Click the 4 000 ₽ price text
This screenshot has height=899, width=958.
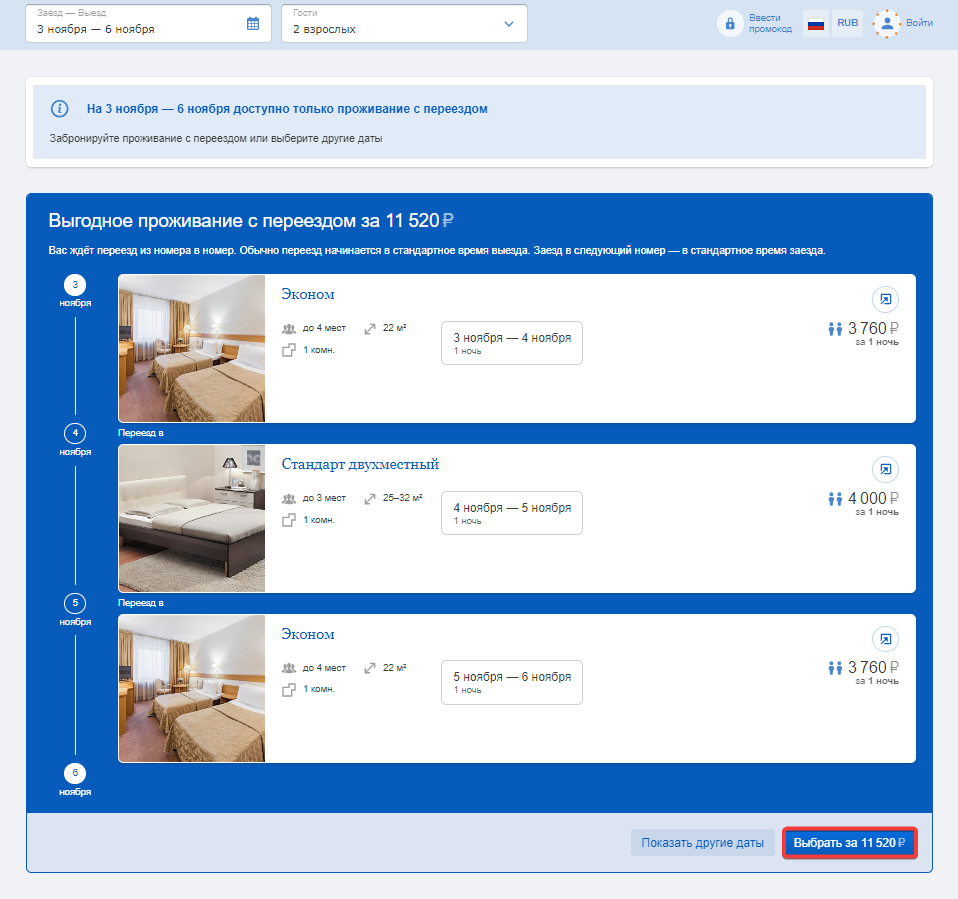point(873,499)
